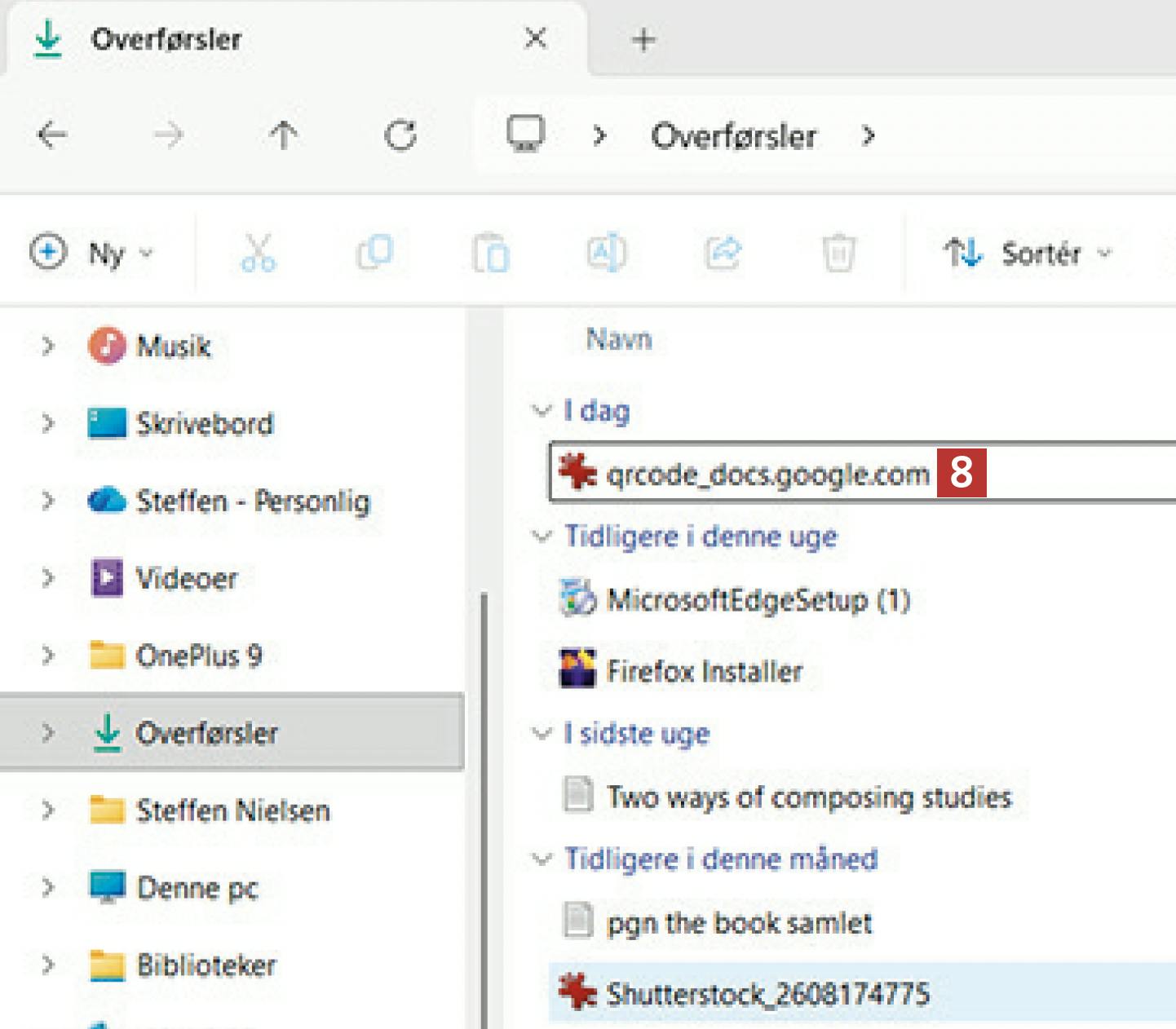Click the Copy icon in toolbar
Viewport: 1176px width, 1029px height.
pos(374,253)
